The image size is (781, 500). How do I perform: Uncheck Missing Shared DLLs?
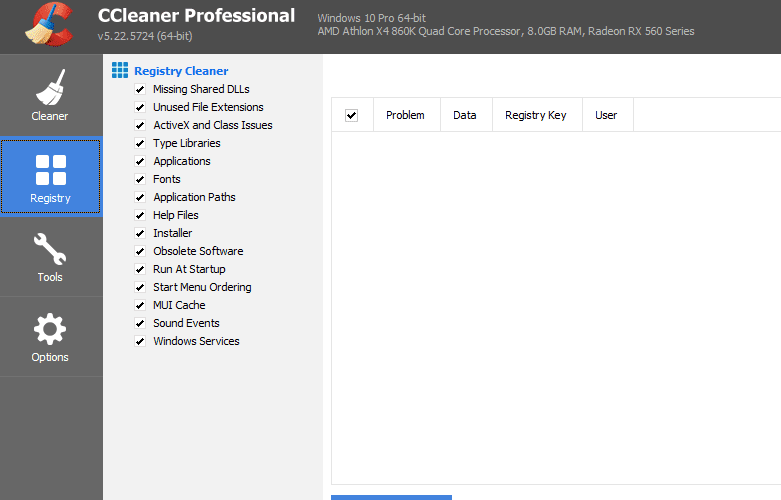pyautogui.click(x=140, y=89)
